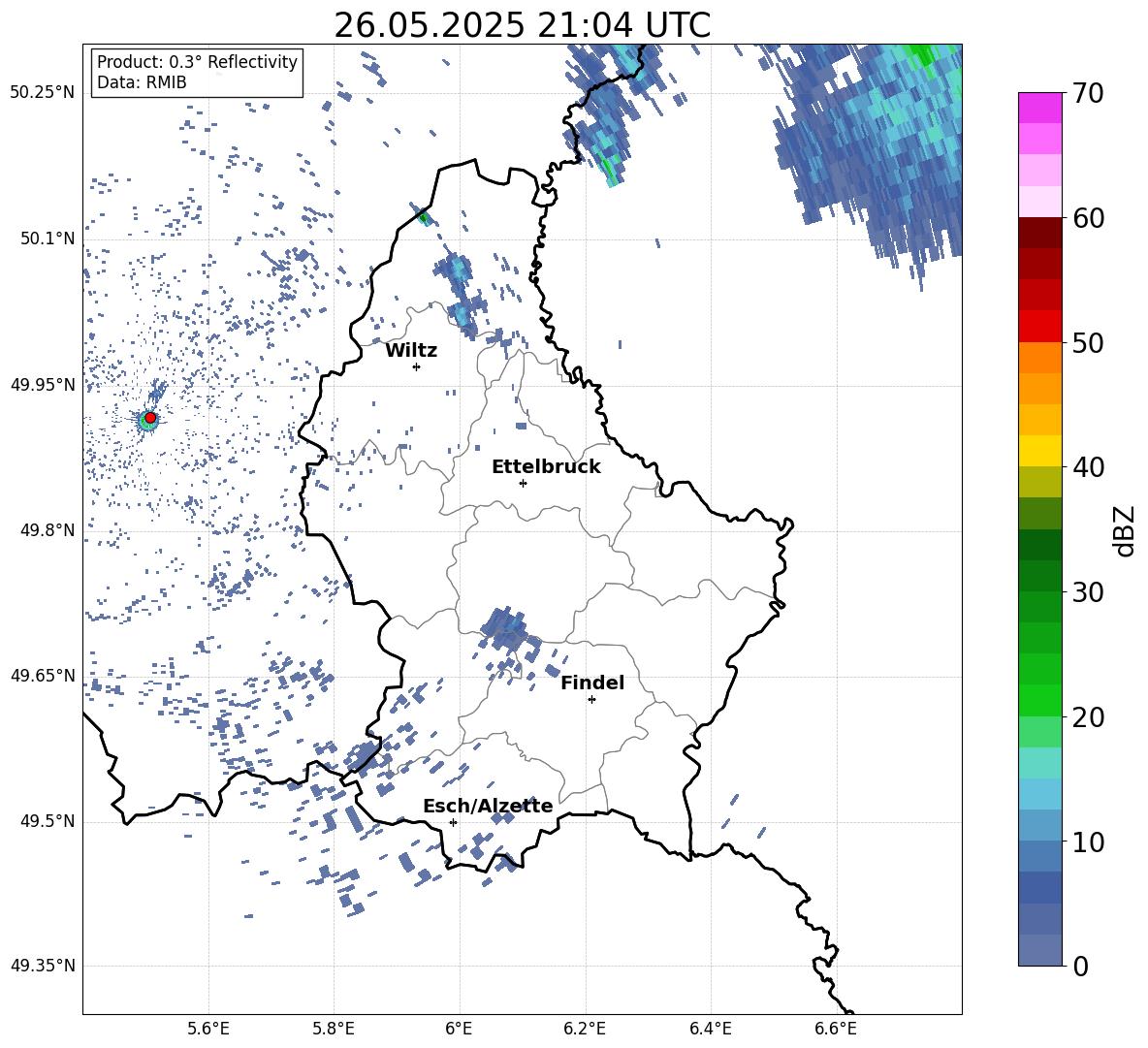Viewport: 1148px width, 1048px height.
Task: Click the colorbar tick value 20
Action: tap(1088, 717)
